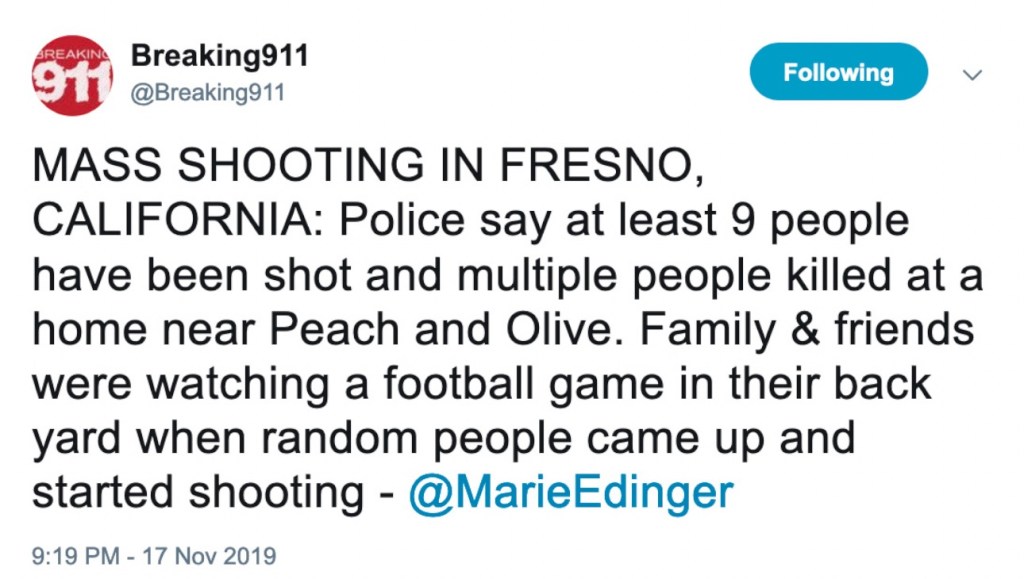The width and height of the screenshot is (1024, 579).
Task: Open the Breaking911 display name profile link
Action: (219, 56)
